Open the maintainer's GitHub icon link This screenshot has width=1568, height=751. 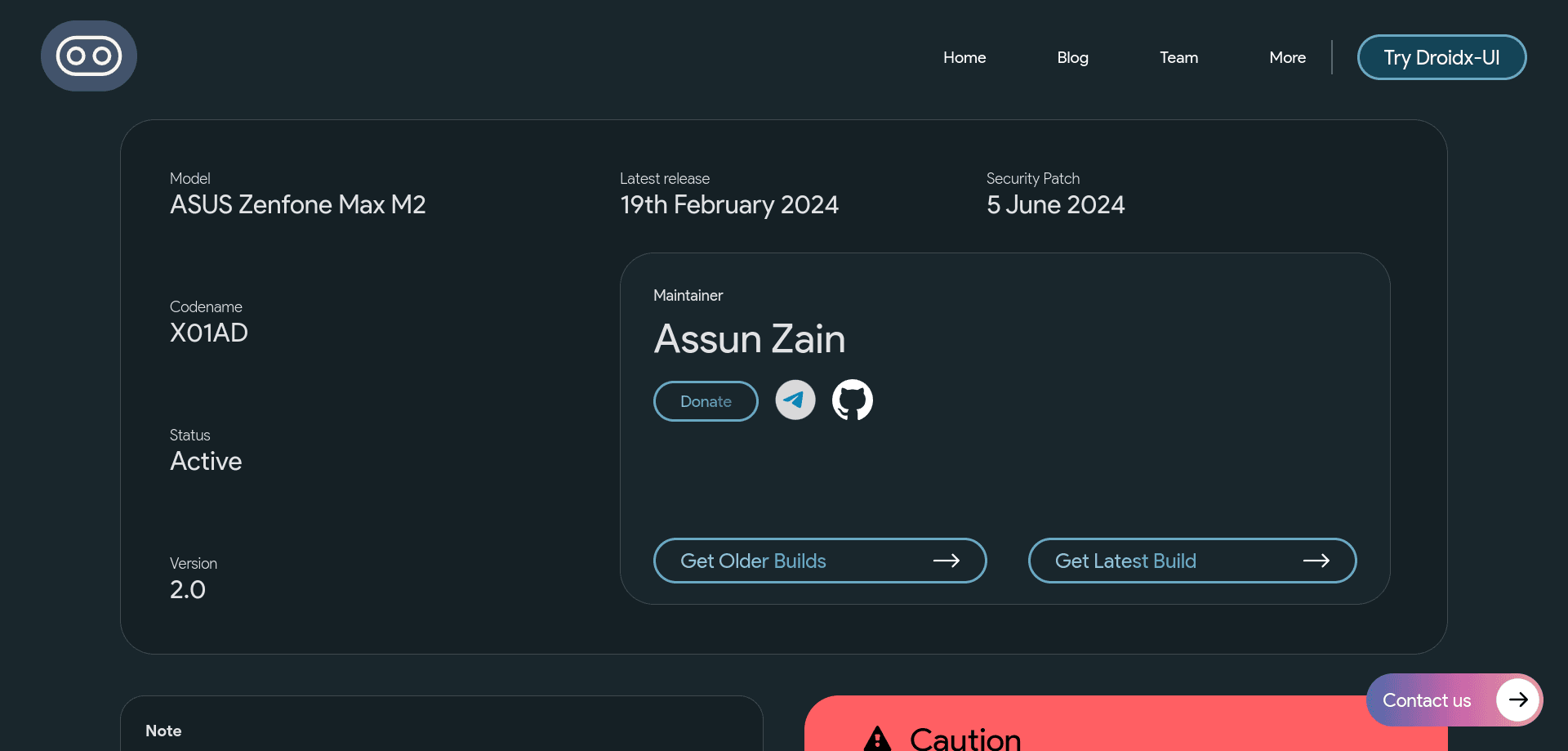pos(852,400)
